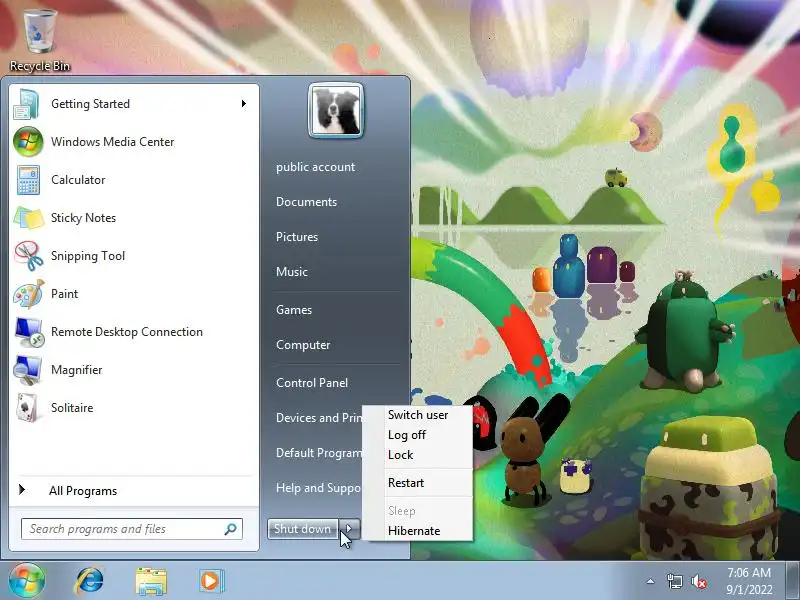This screenshot has width=800, height=600.
Task: Expand the Getting Started submenu arrow
Action: pos(244,104)
